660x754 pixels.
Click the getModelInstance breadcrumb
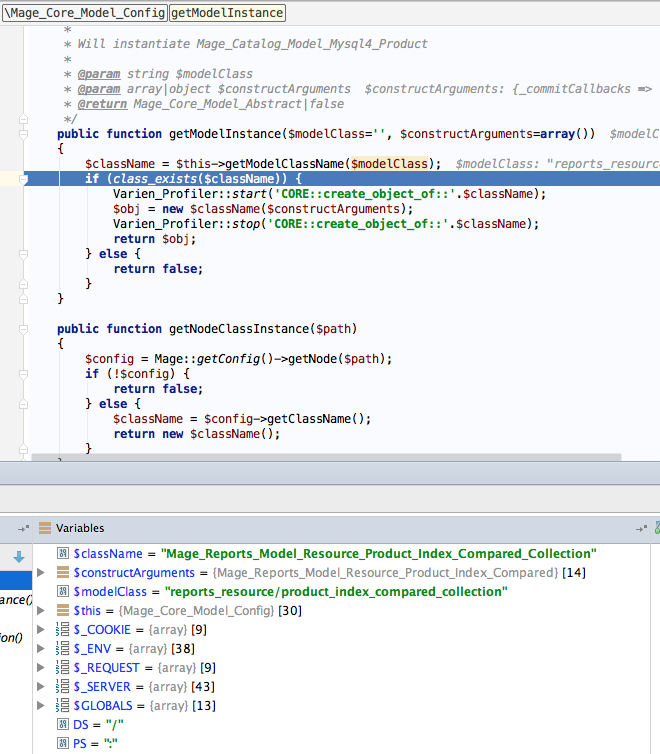(227, 13)
